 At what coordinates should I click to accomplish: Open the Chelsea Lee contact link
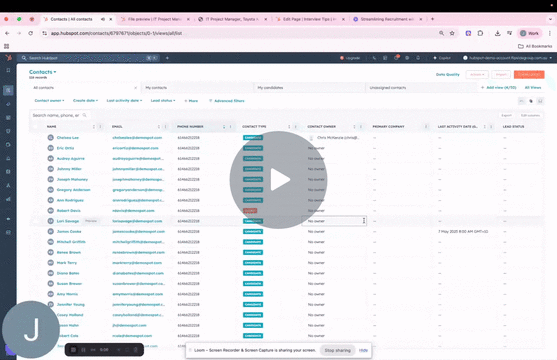(68, 138)
